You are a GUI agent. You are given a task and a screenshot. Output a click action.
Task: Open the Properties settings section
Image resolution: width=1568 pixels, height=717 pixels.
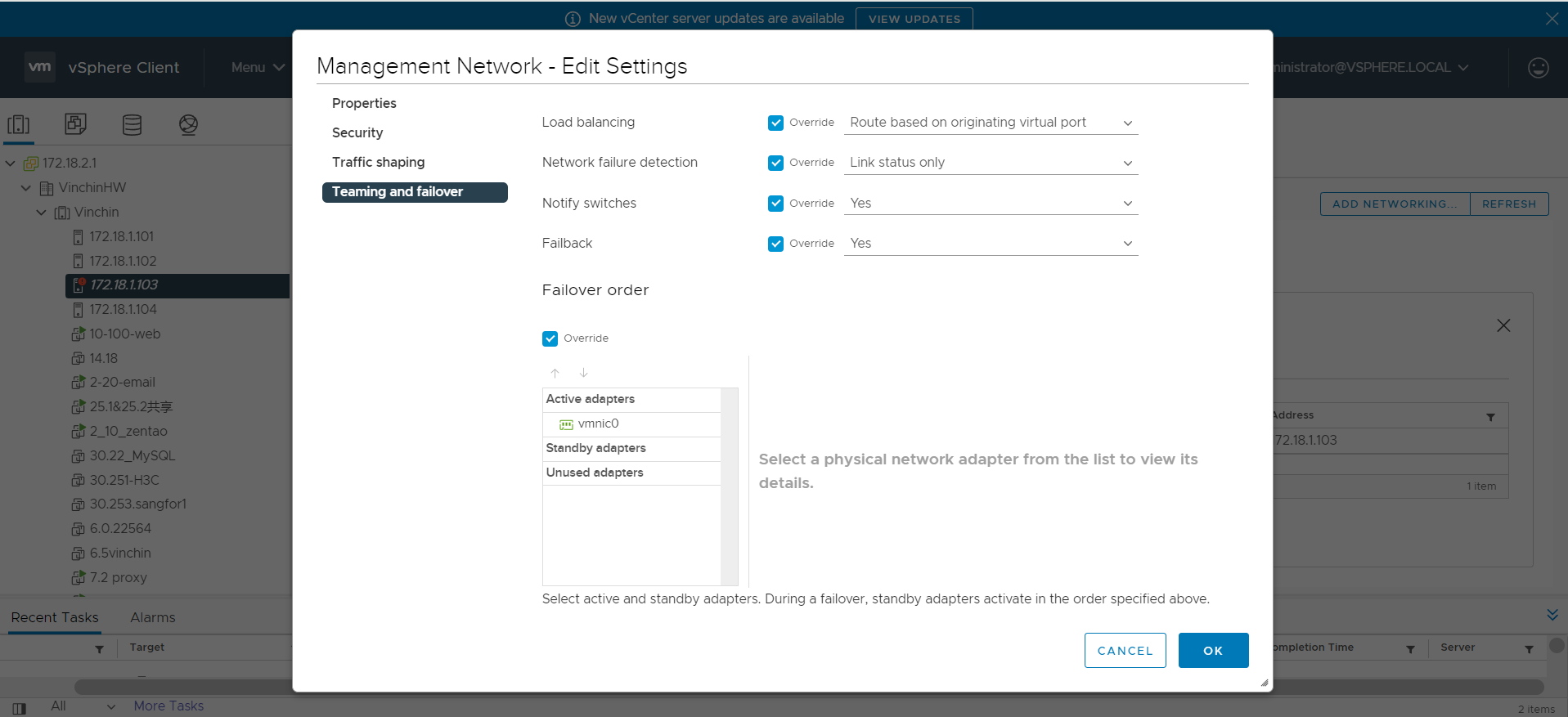364,103
